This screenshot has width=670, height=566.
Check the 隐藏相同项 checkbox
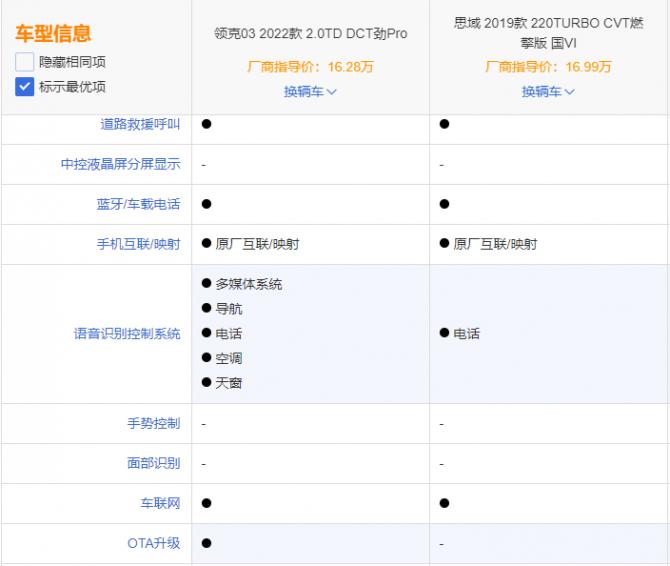[25, 62]
